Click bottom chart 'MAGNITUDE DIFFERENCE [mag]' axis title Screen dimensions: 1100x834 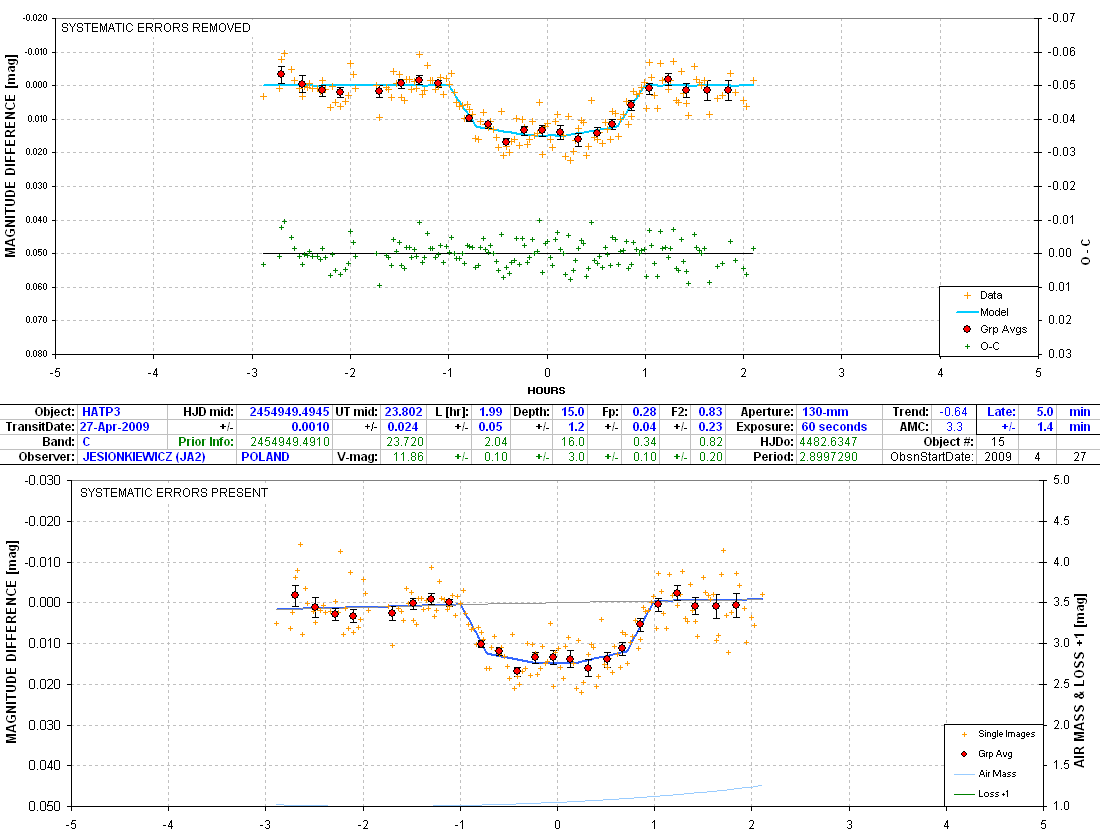(x=11, y=642)
